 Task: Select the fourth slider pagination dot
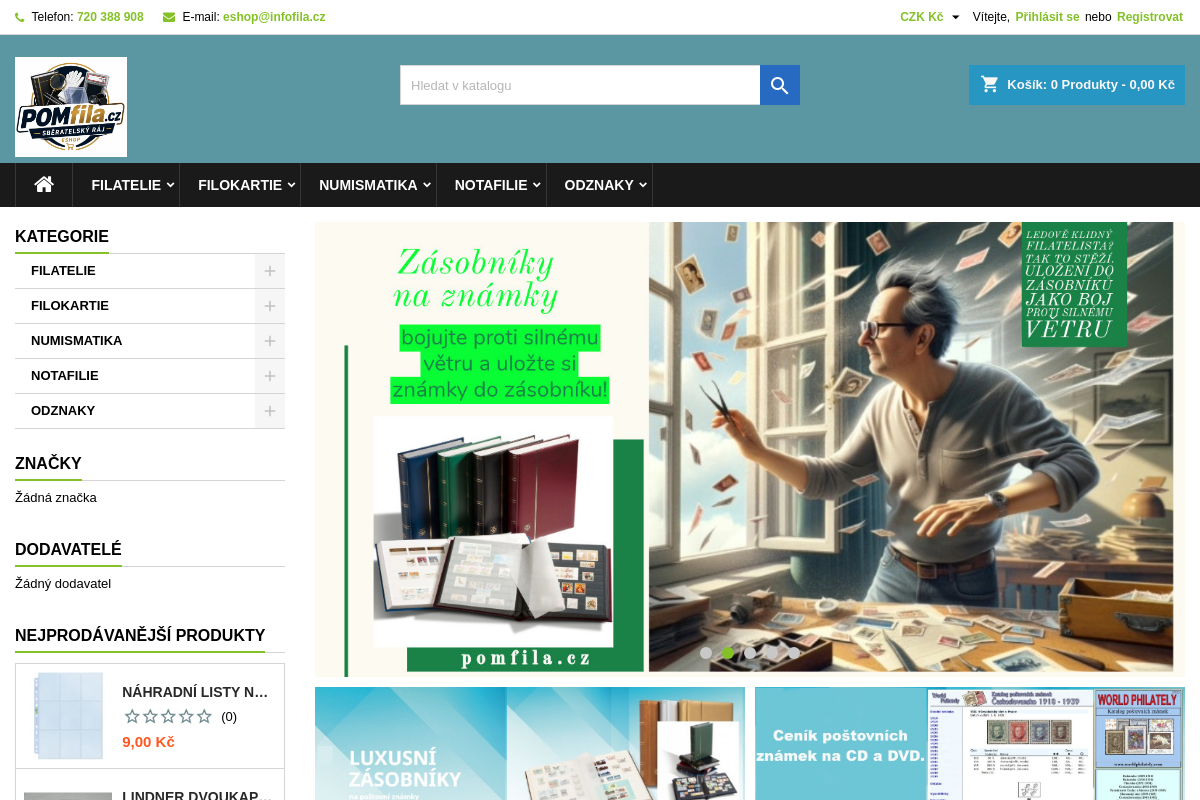point(772,653)
